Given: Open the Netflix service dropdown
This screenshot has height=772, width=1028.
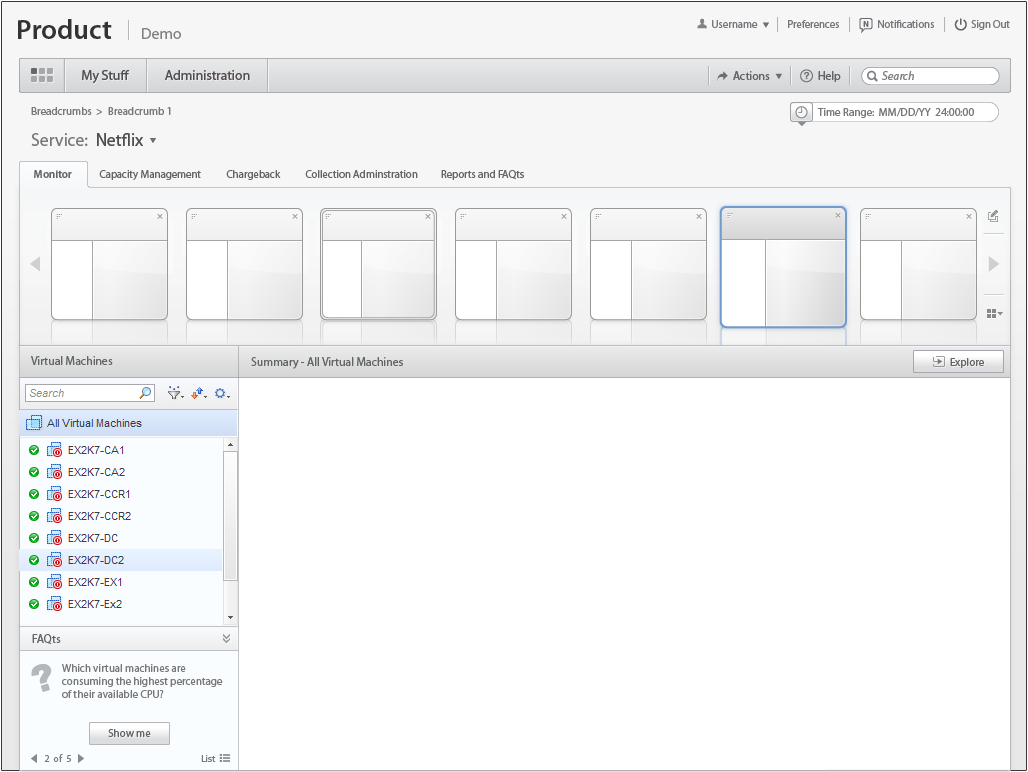Looking at the screenshot, I should click(126, 140).
